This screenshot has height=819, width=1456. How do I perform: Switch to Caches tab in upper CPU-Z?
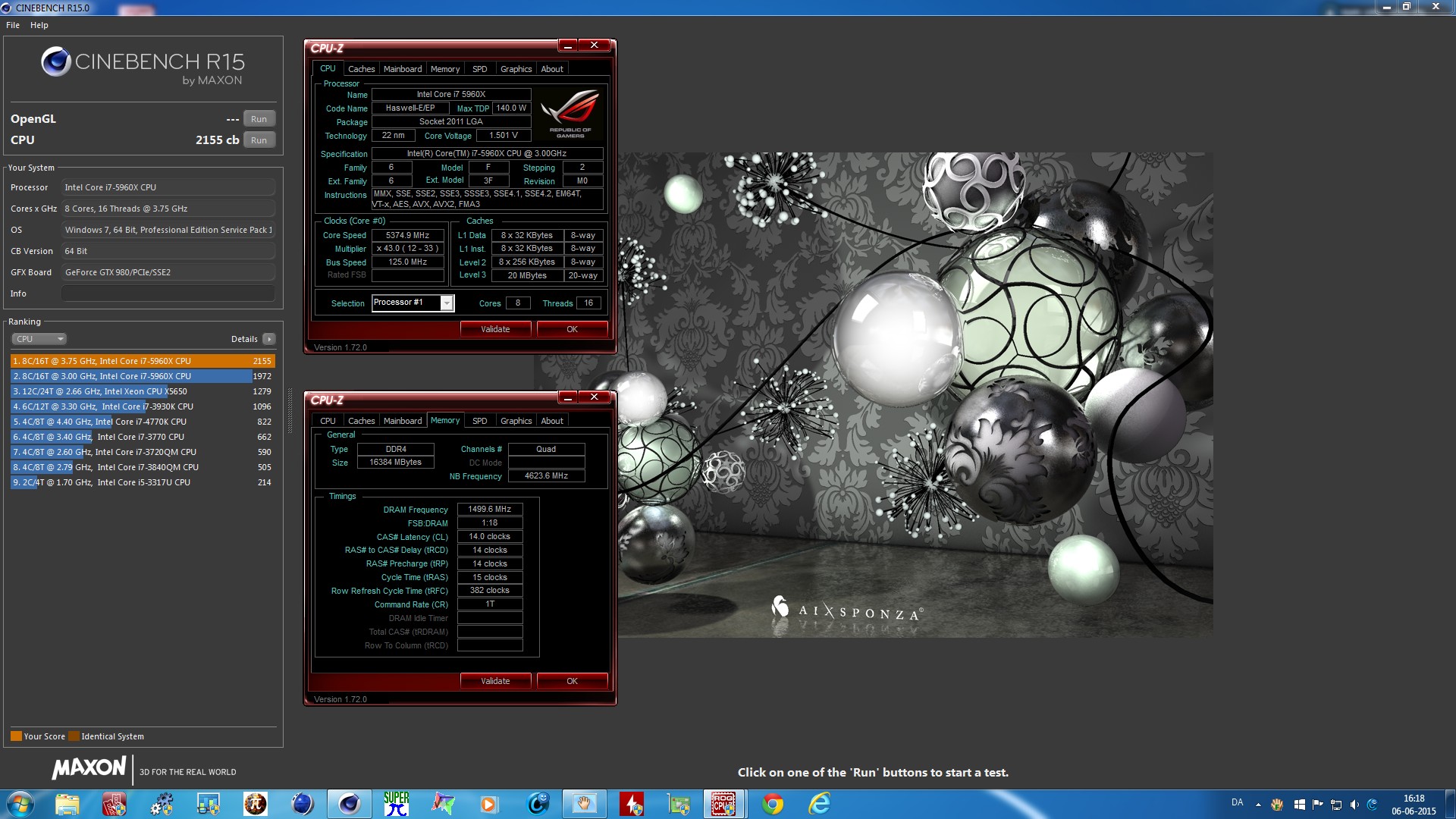click(x=362, y=69)
